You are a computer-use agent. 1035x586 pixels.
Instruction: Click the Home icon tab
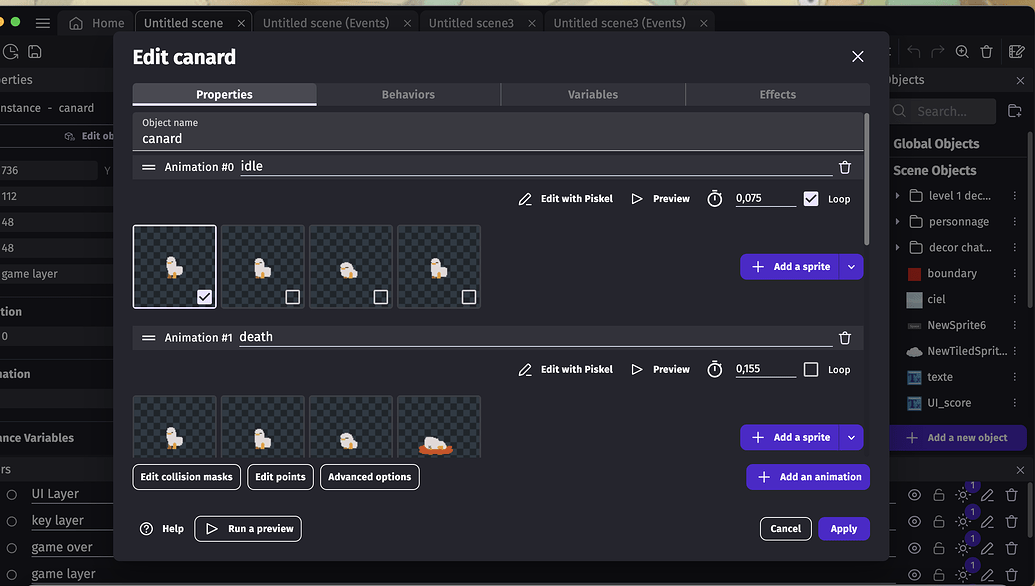[x=96, y=23]
